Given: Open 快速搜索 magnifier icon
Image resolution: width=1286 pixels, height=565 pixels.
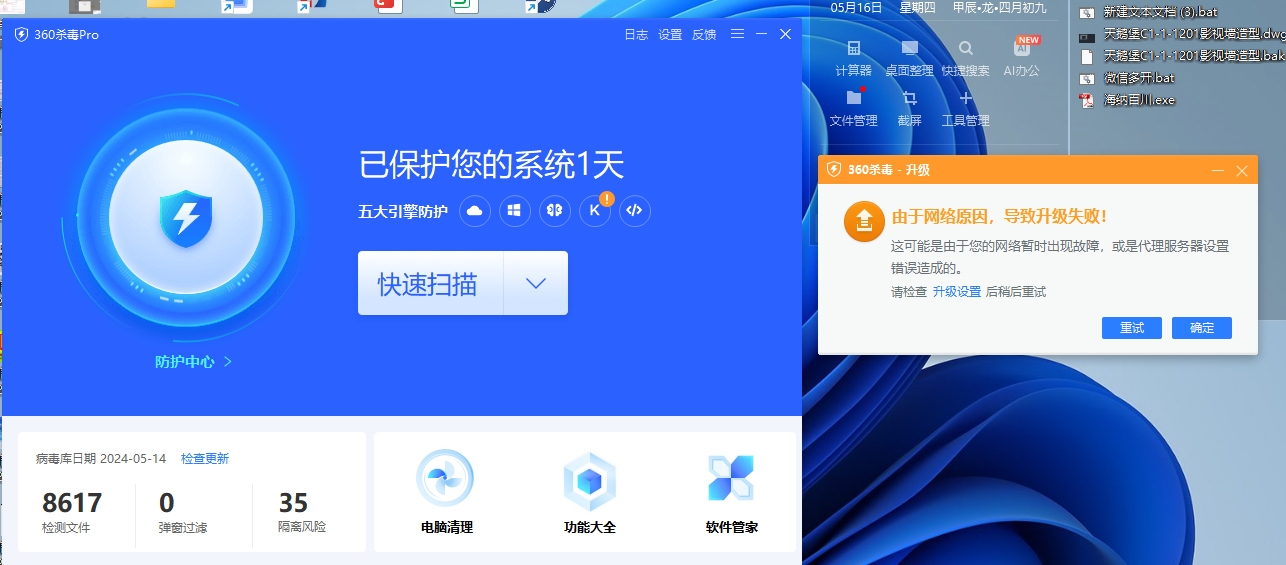Looking at the screenshot, I should click(x=965, y=48).
